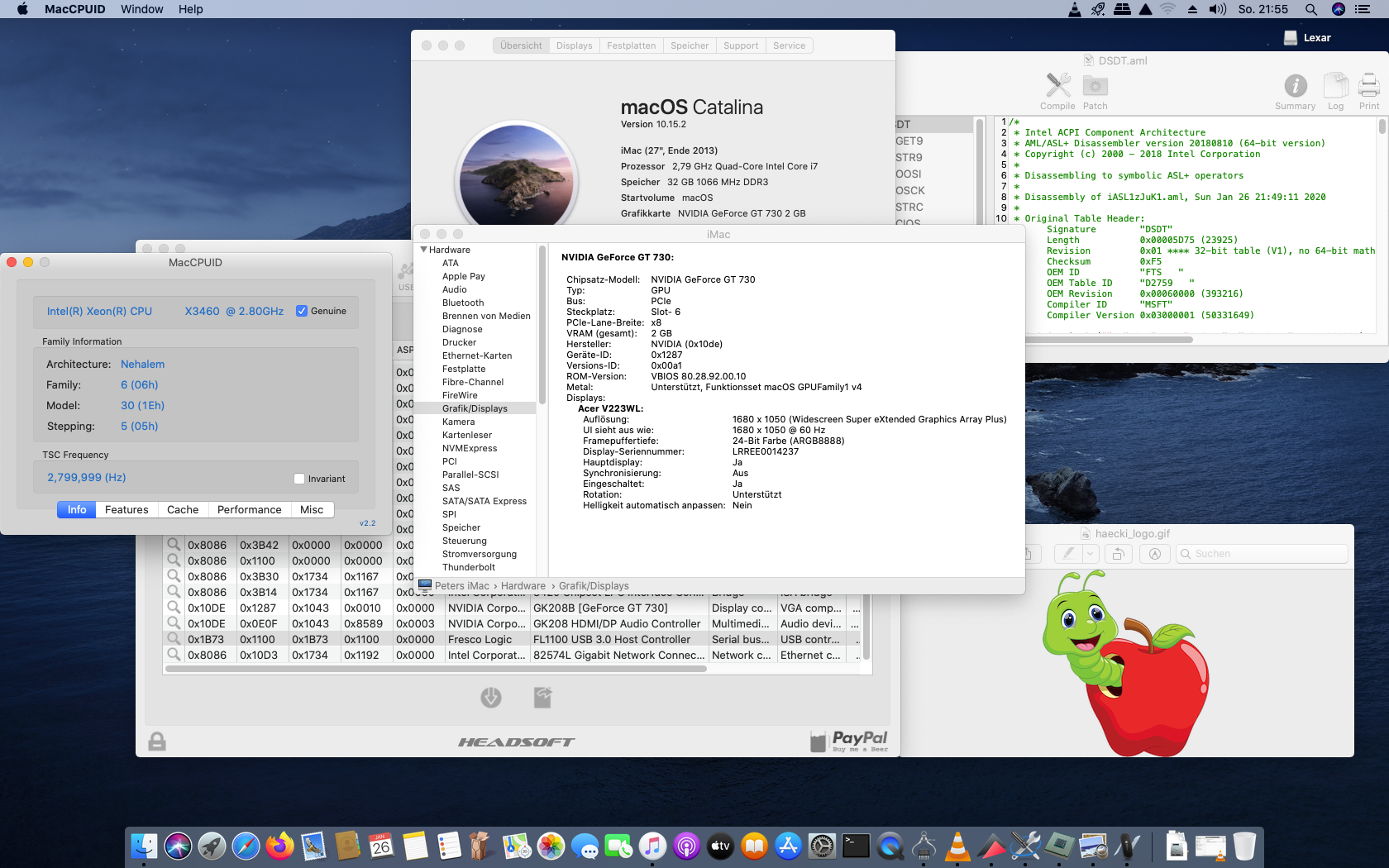Switch to the Features tab

(x=126, y=510)
